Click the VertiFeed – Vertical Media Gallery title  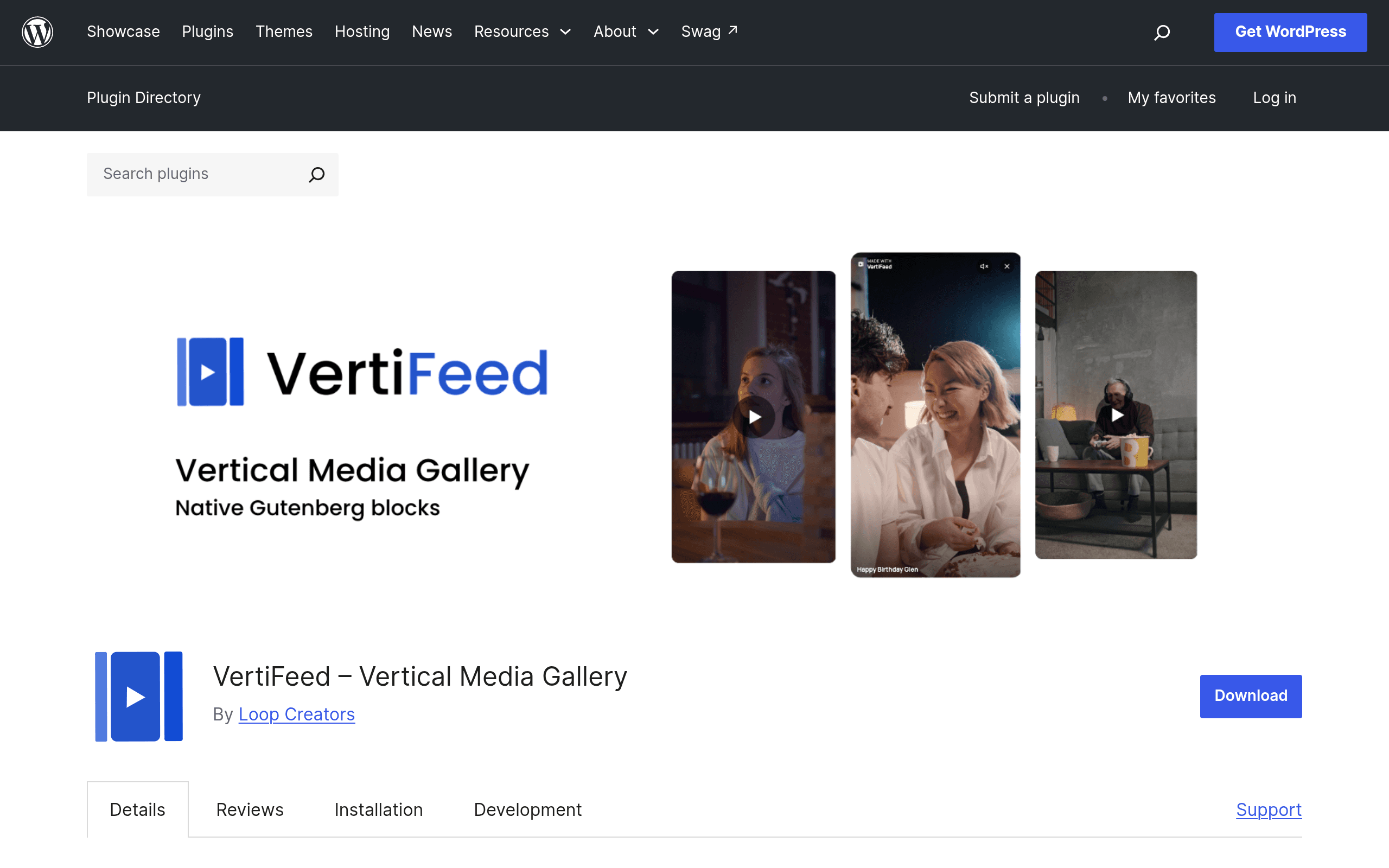point(420,676)
